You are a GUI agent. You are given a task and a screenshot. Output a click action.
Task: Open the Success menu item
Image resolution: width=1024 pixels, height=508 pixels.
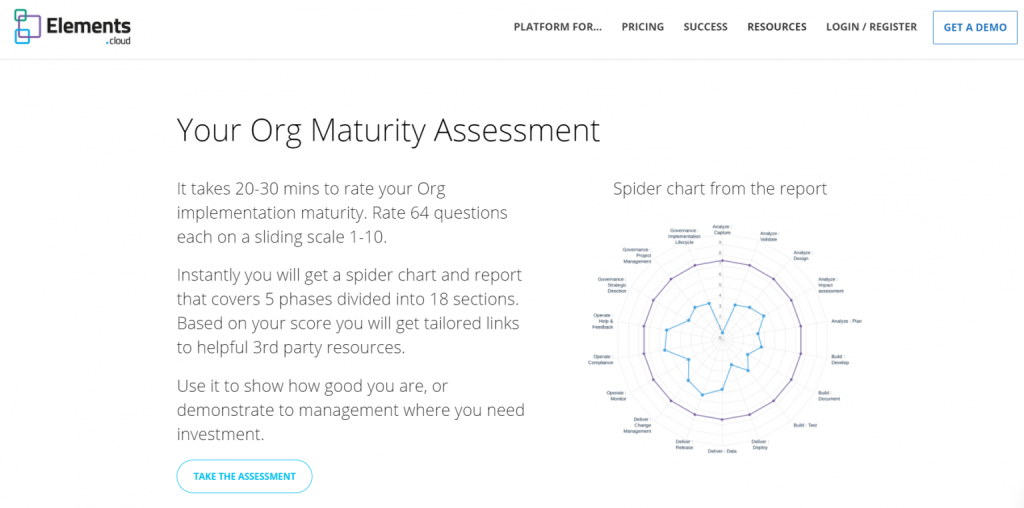[x=705, y=27]
